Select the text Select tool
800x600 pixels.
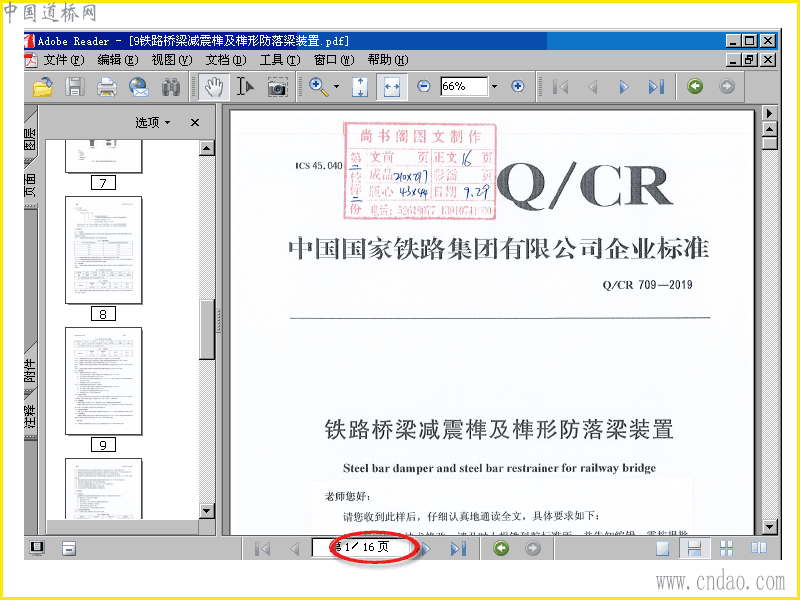coord(245,86)
